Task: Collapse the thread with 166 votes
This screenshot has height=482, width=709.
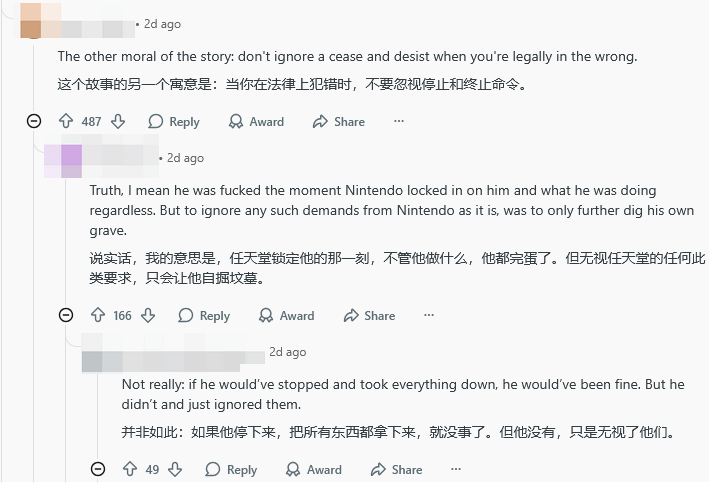Action: (66, 315)
